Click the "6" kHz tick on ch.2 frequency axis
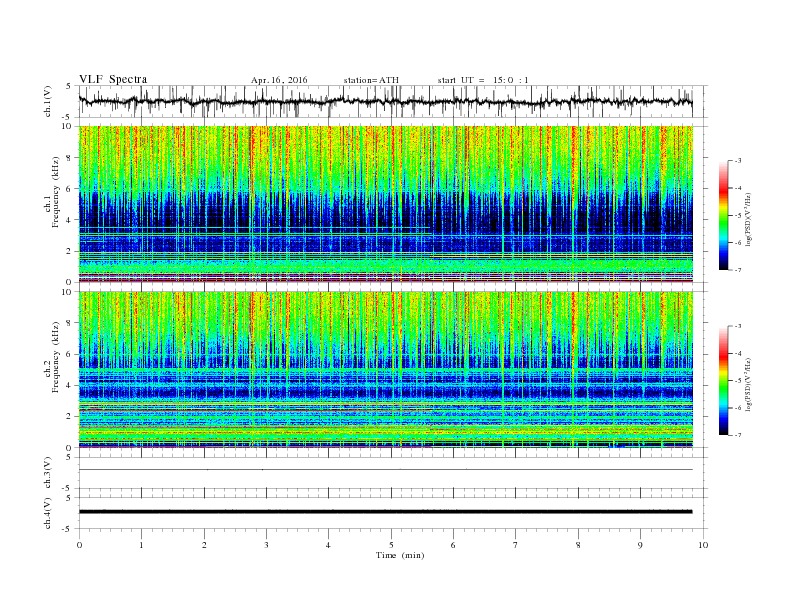This screenshot has width=792, height=612. pos(70,354)
